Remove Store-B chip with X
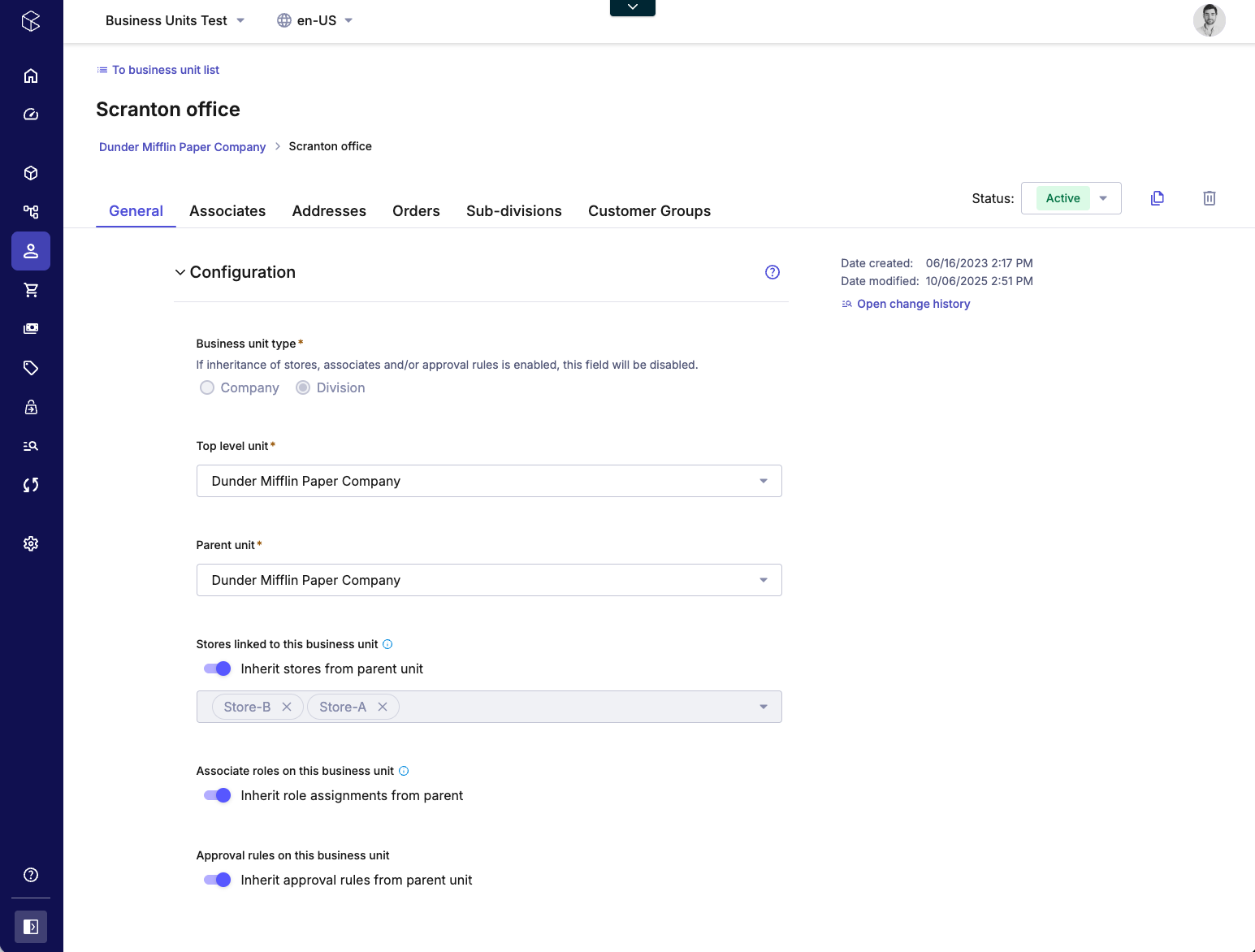This screenshot has width=1255, height=952. point(287,707)
